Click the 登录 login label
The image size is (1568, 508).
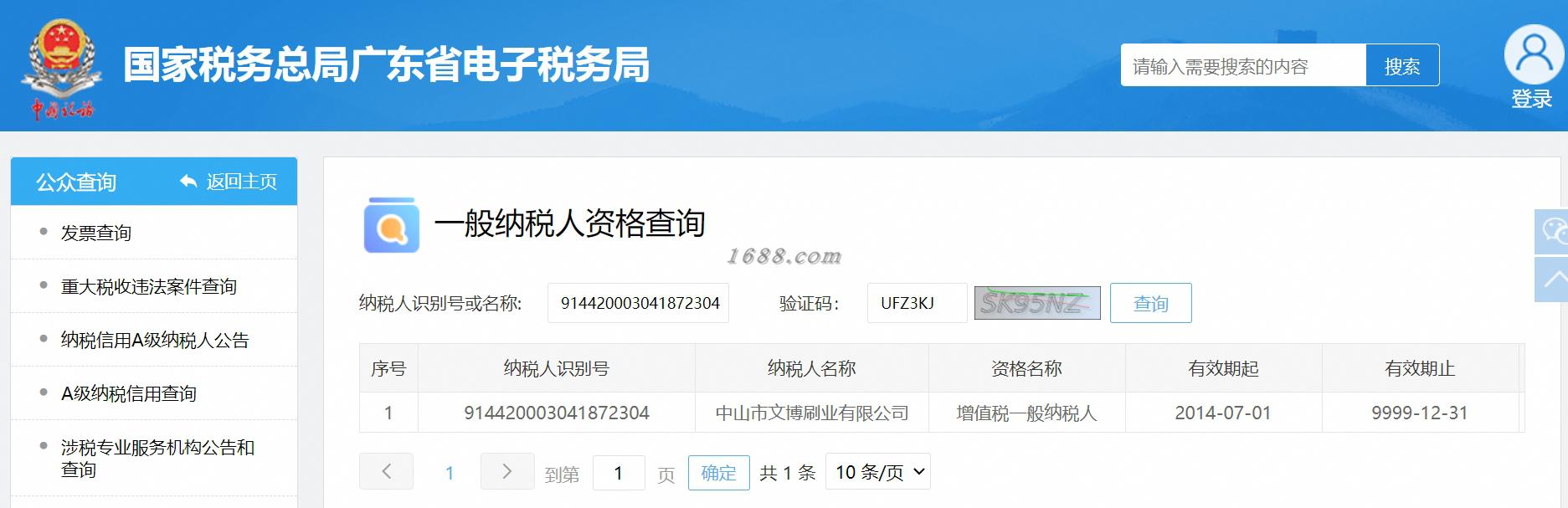(1532, 99)
